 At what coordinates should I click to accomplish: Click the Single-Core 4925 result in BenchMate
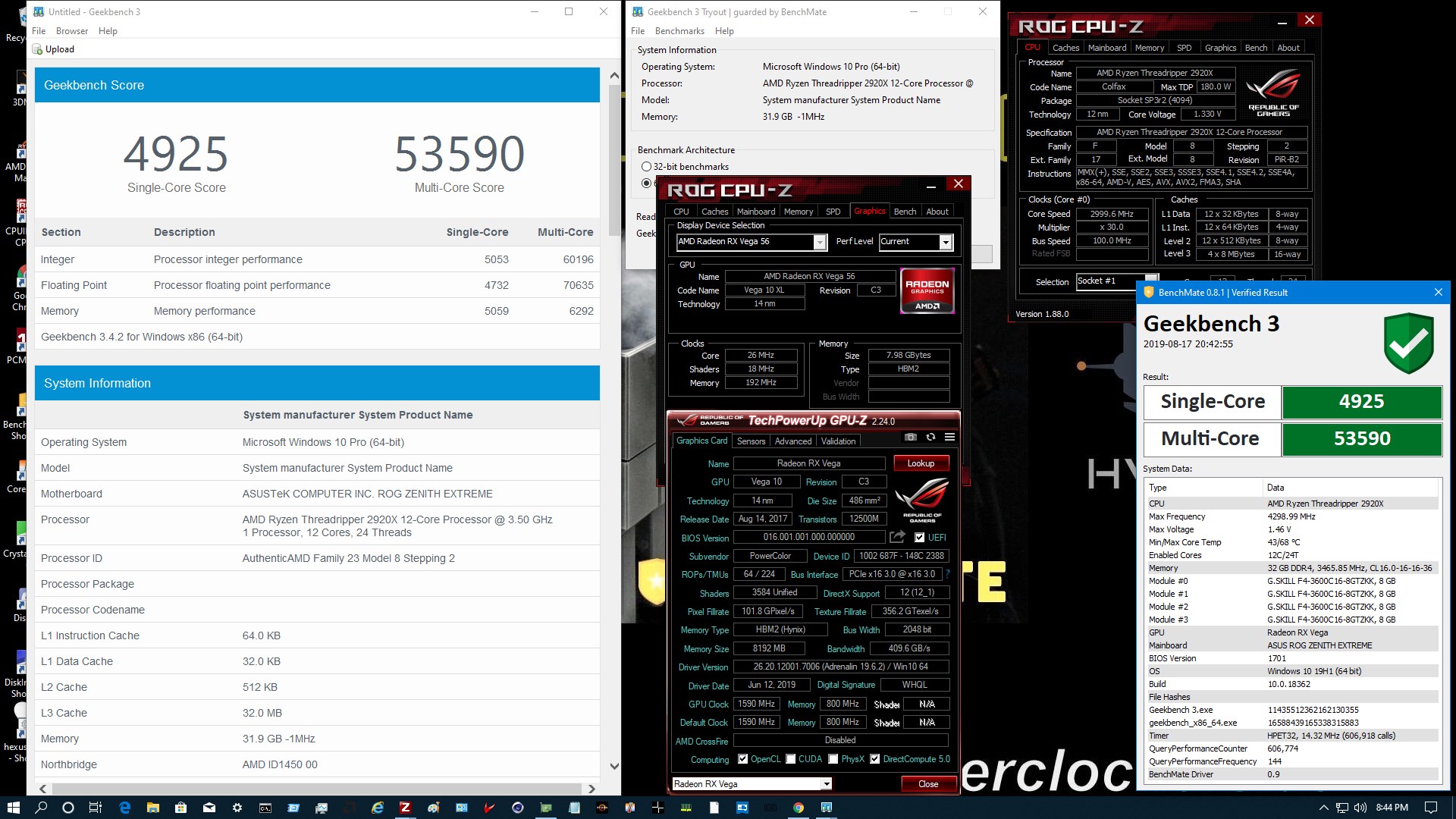(1361, 402)
